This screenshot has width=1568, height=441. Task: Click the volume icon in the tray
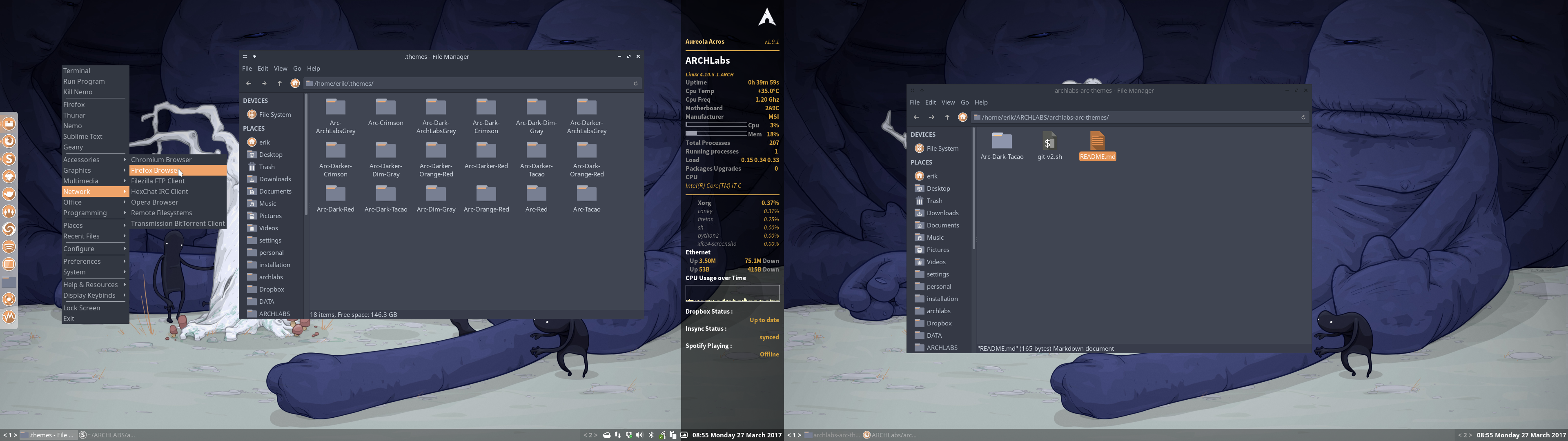click(x=639, y=435)
